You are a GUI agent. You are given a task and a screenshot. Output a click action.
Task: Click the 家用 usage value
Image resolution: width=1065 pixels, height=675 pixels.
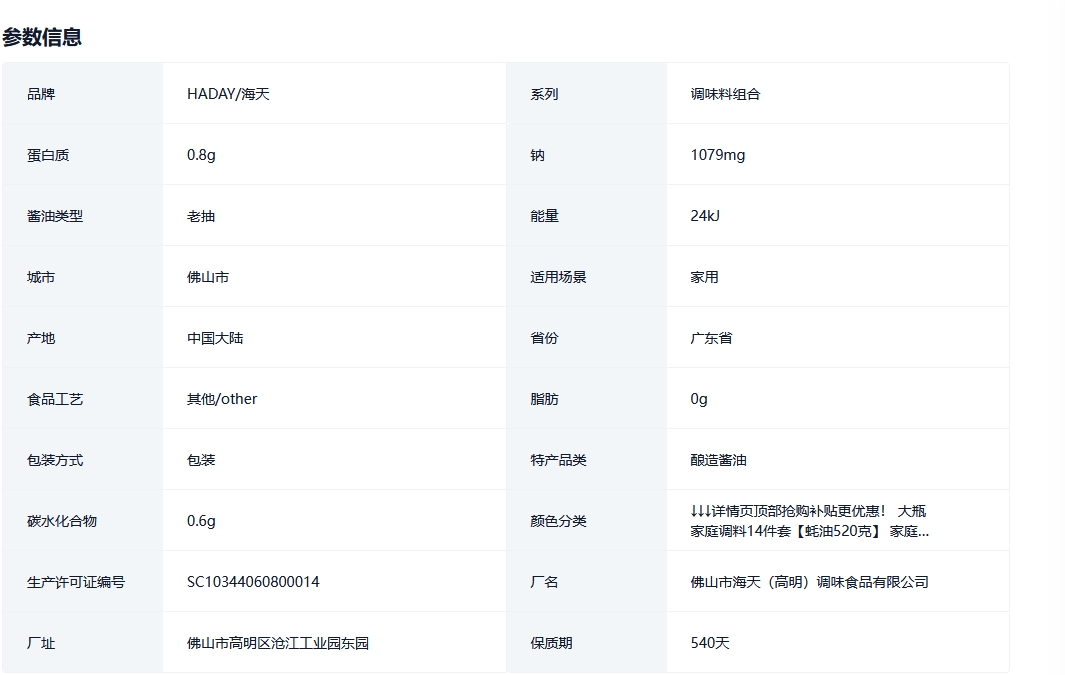(704, 277)
